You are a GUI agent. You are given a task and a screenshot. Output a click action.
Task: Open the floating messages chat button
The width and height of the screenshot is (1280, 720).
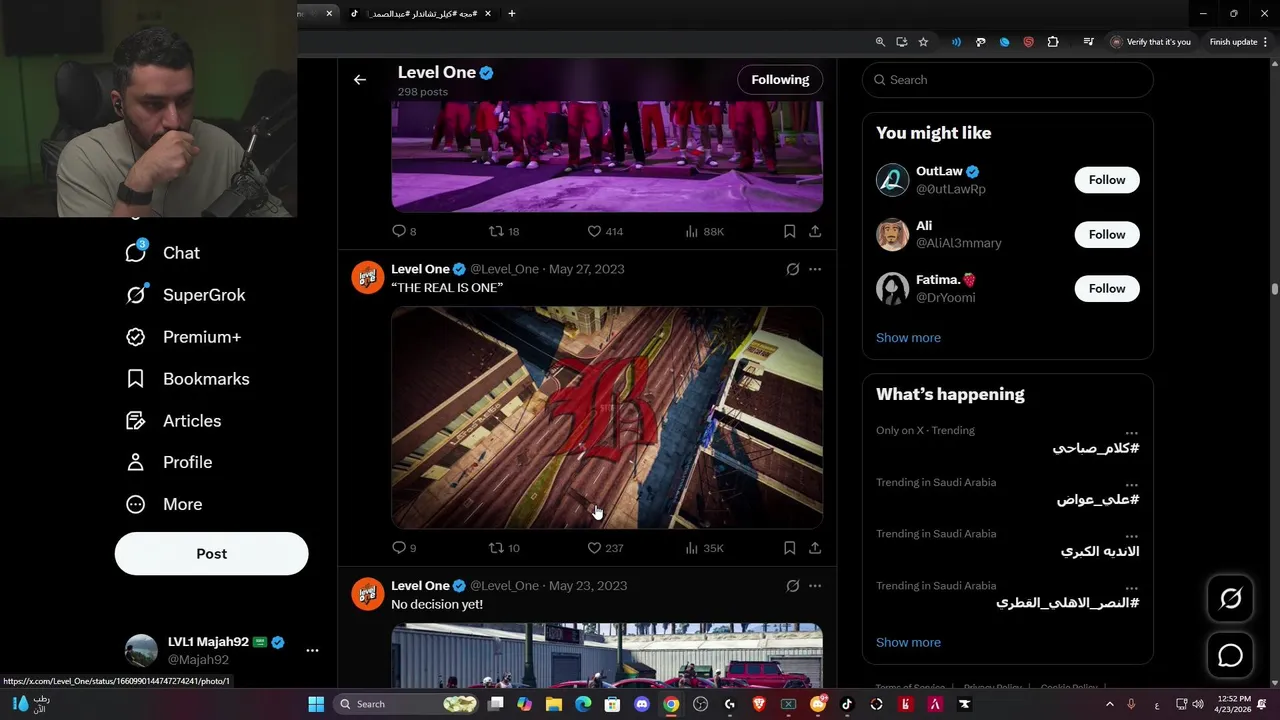[1231, 656]
